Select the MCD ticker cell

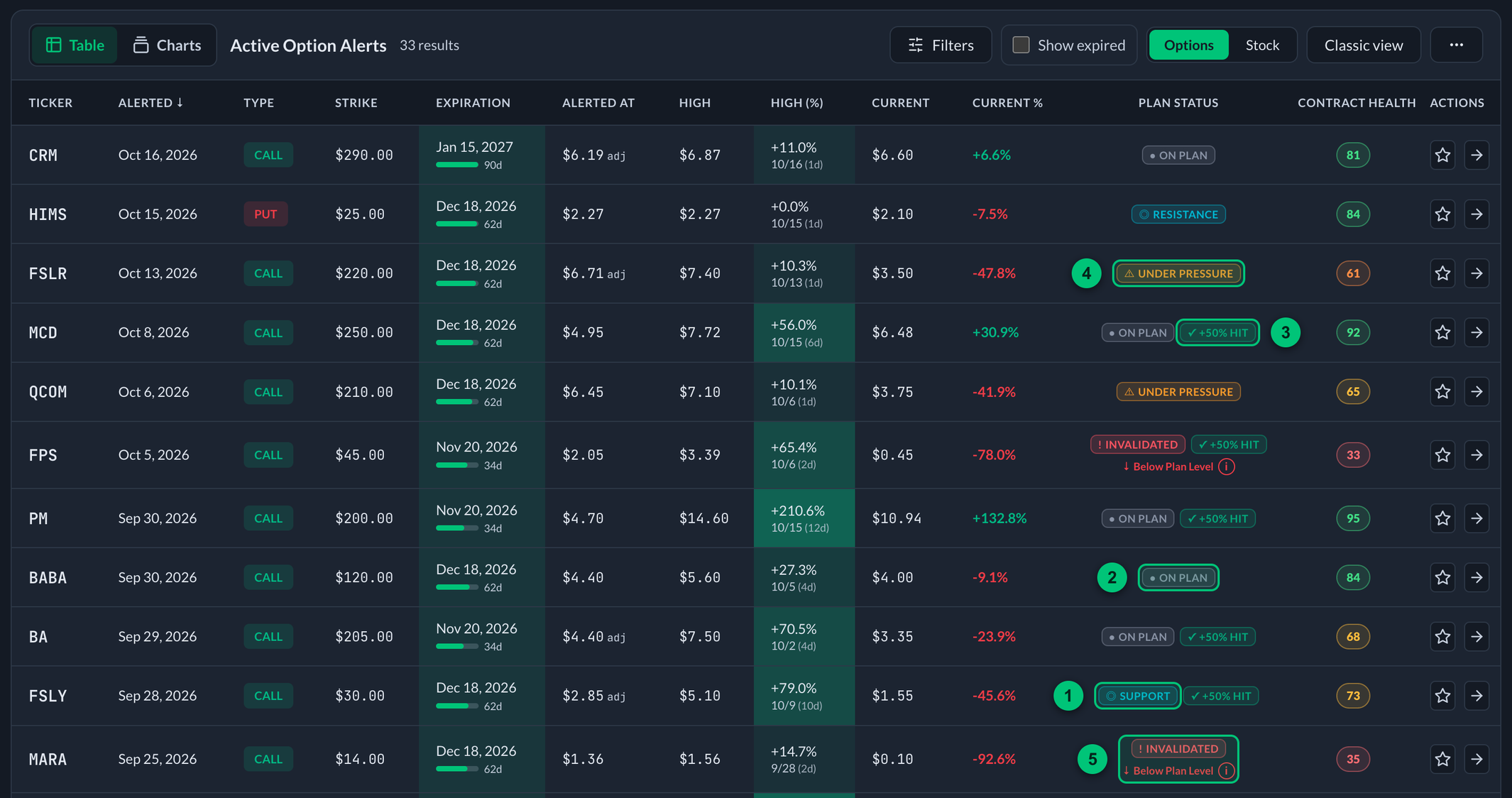tap(43, 332)
